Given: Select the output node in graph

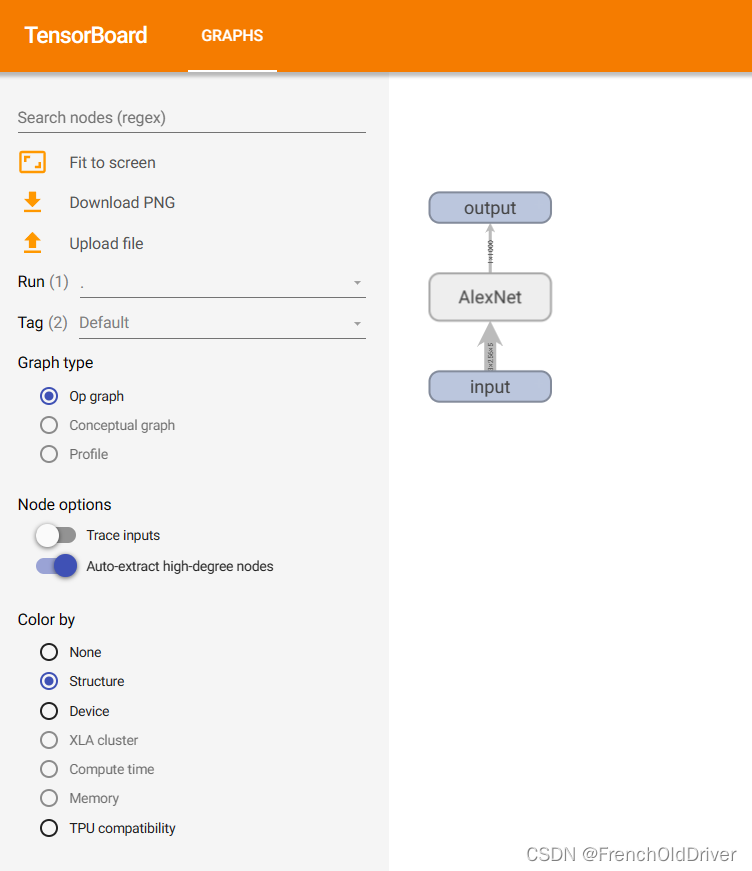Looking at the screenshot, I should (490, 208).
